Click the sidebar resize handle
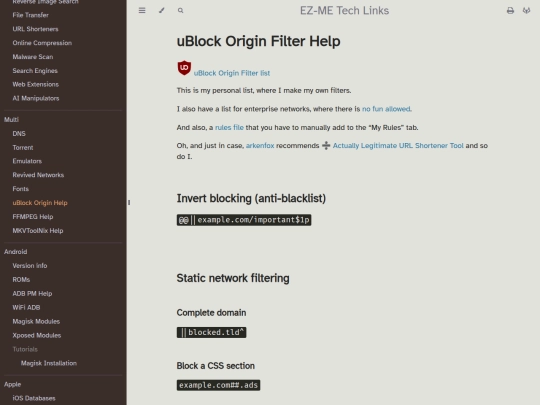Viewport: 540px width, 405px height. 129,202
